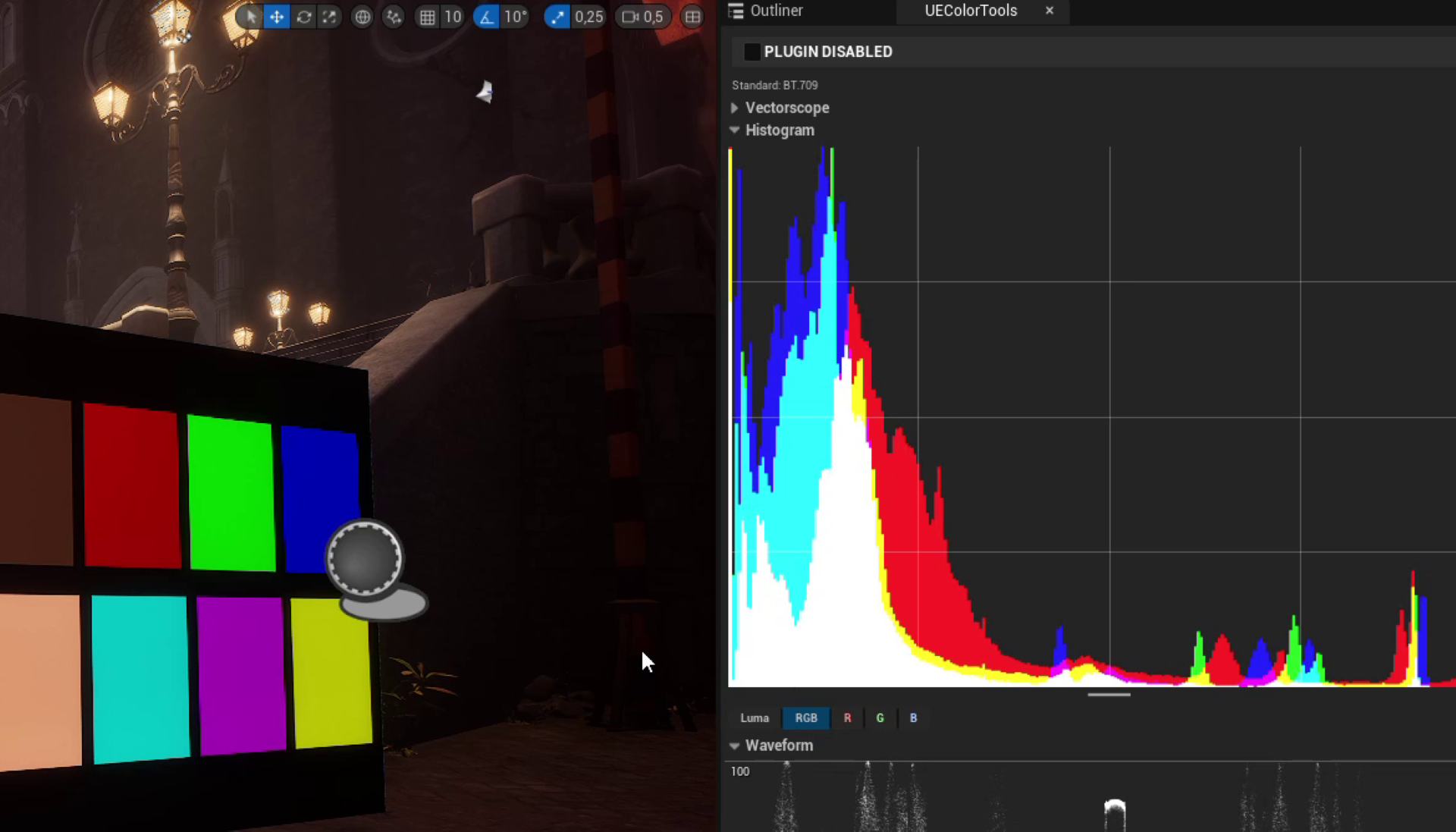Image resolution: width=1456 pixels, height=832 pixels.
Task: Click the gray sphere actor gizmo in viewport
Action: click(365, 558)
